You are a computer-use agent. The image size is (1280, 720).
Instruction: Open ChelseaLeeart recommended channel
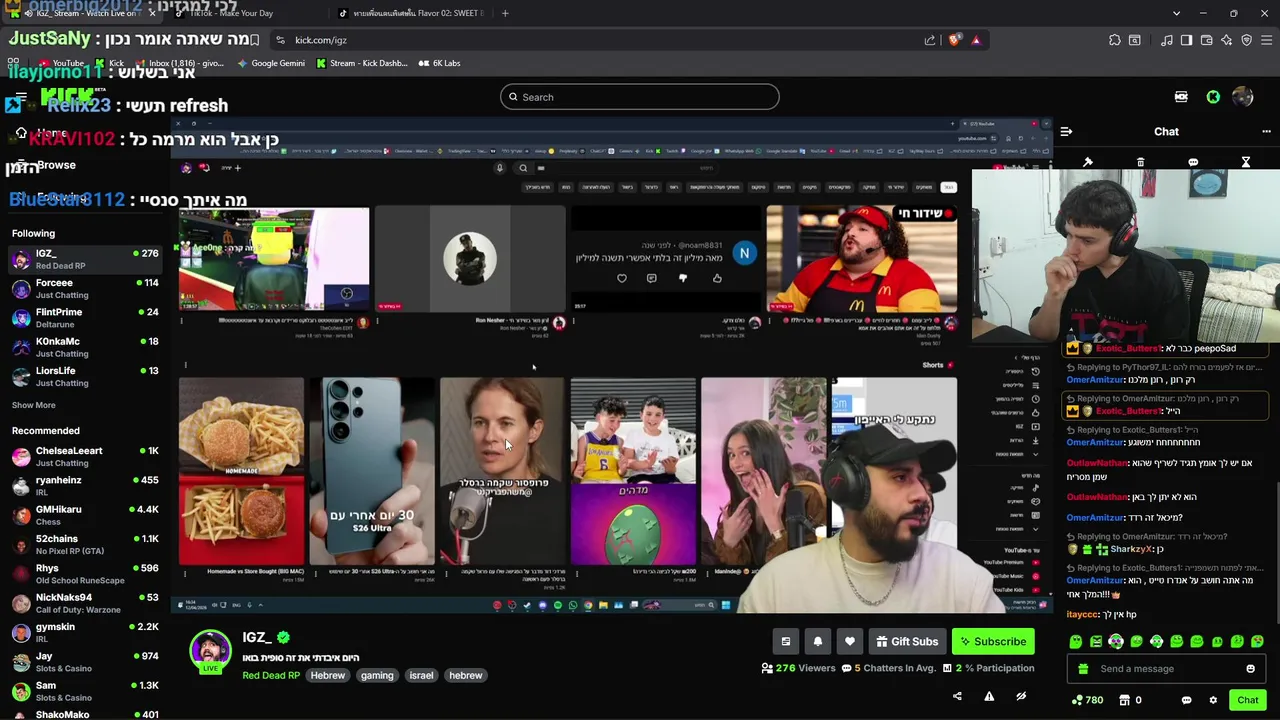[84, 457]
